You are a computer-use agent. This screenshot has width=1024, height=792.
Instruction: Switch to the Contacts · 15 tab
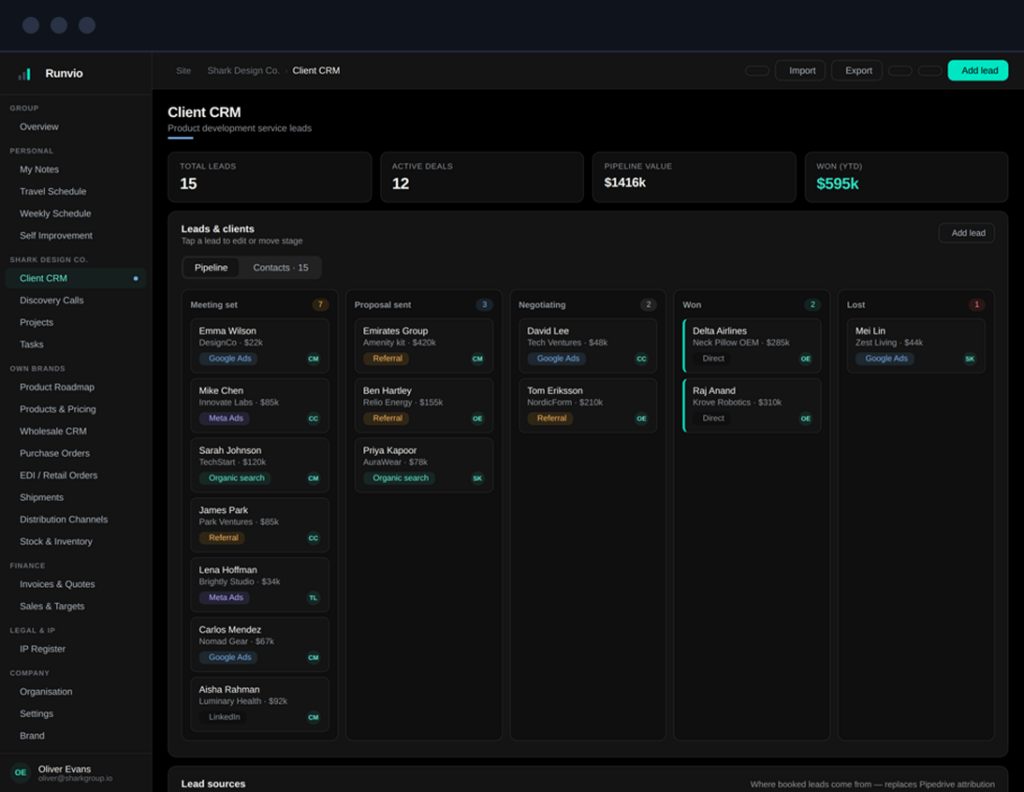281,268
